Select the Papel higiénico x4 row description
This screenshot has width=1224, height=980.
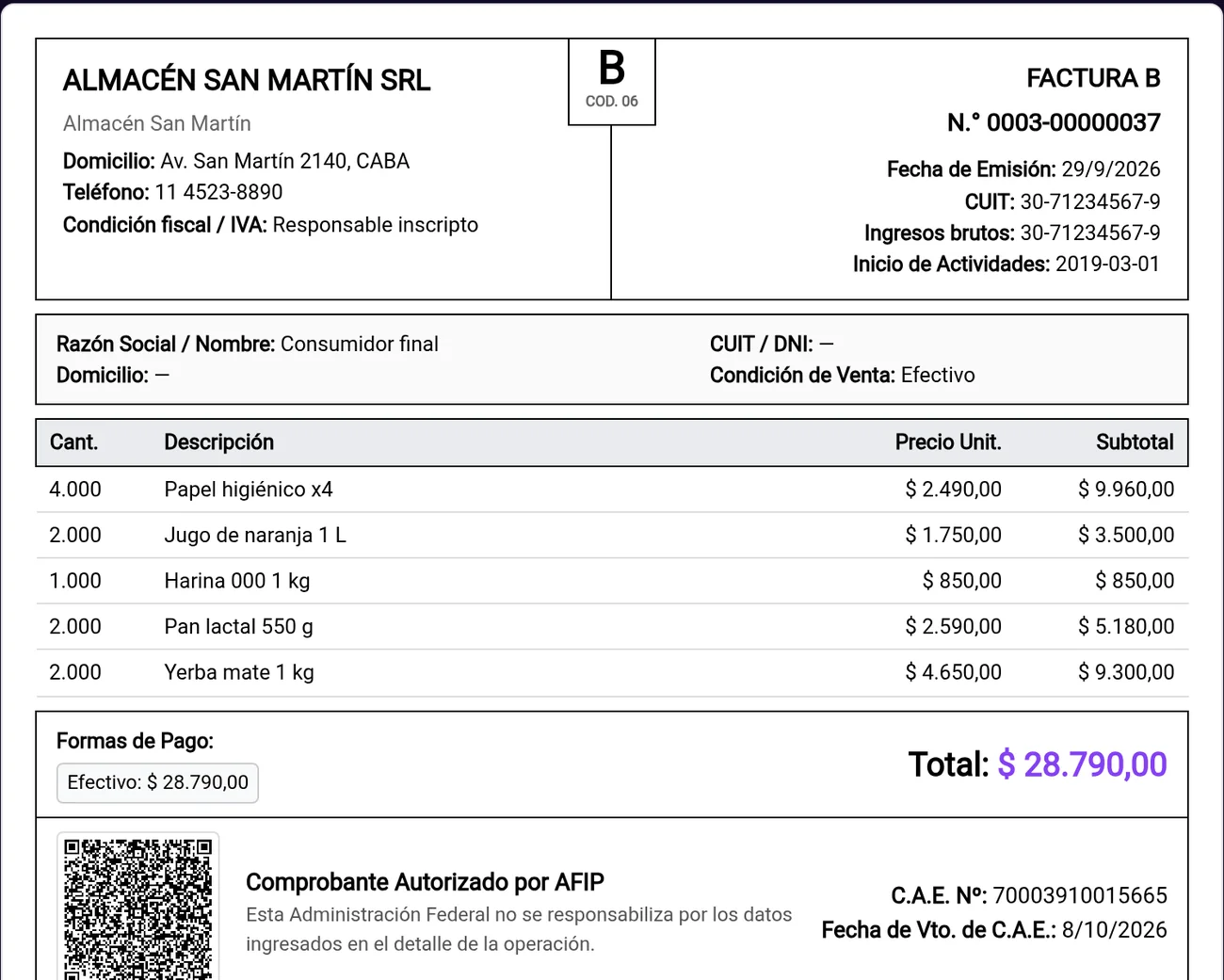click(x=249, y=490)
